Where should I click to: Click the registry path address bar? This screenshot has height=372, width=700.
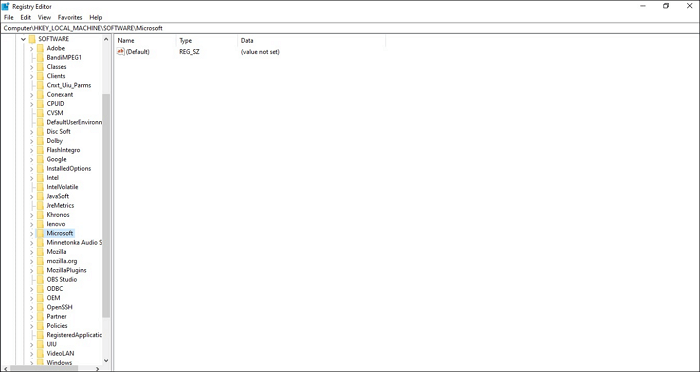350,28
